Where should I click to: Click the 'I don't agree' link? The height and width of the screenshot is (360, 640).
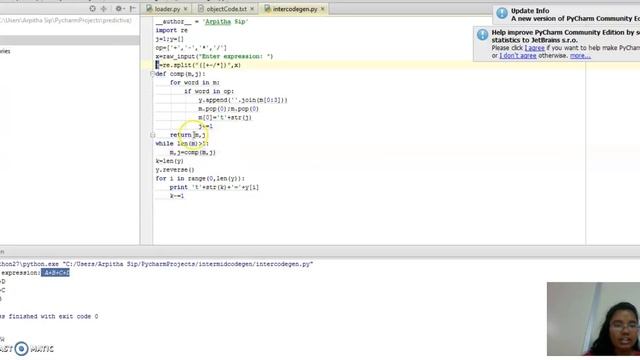[x=518, y=56]
